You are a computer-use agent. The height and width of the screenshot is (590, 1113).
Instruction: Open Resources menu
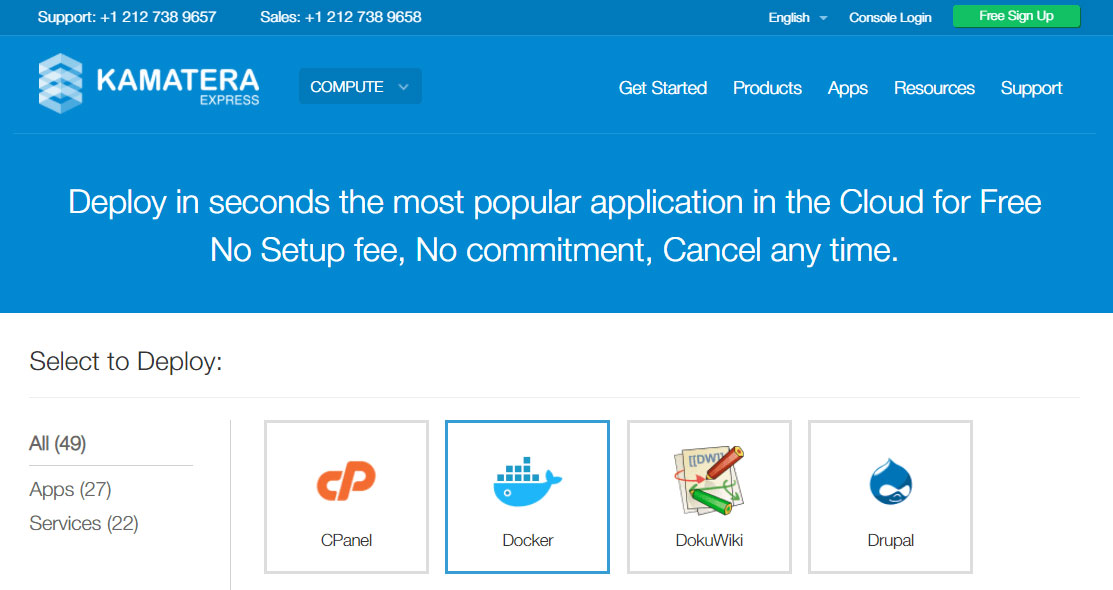[x=934, y=88]
